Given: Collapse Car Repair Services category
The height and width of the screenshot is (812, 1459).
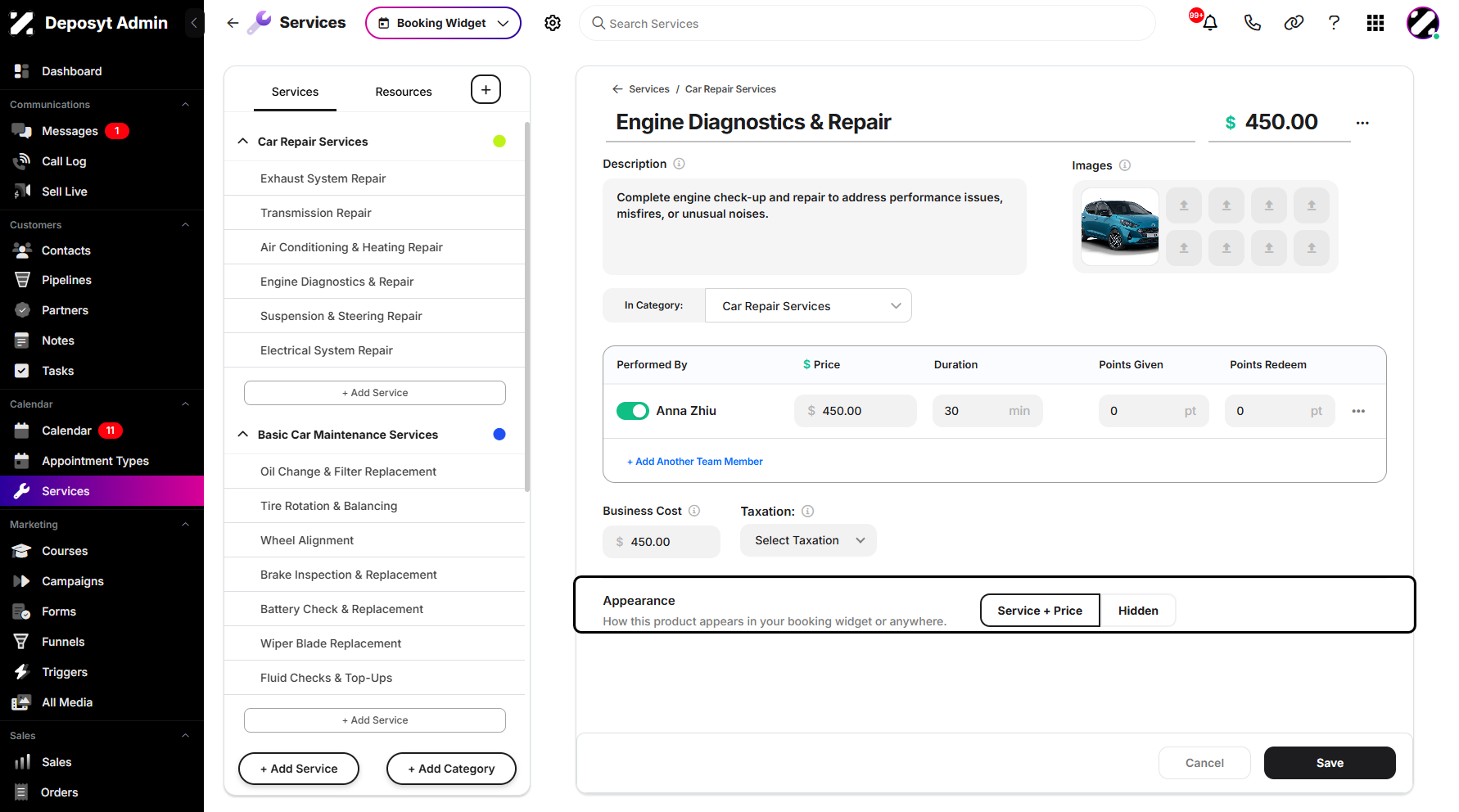Looking at the screenshot, I should 242,141.
